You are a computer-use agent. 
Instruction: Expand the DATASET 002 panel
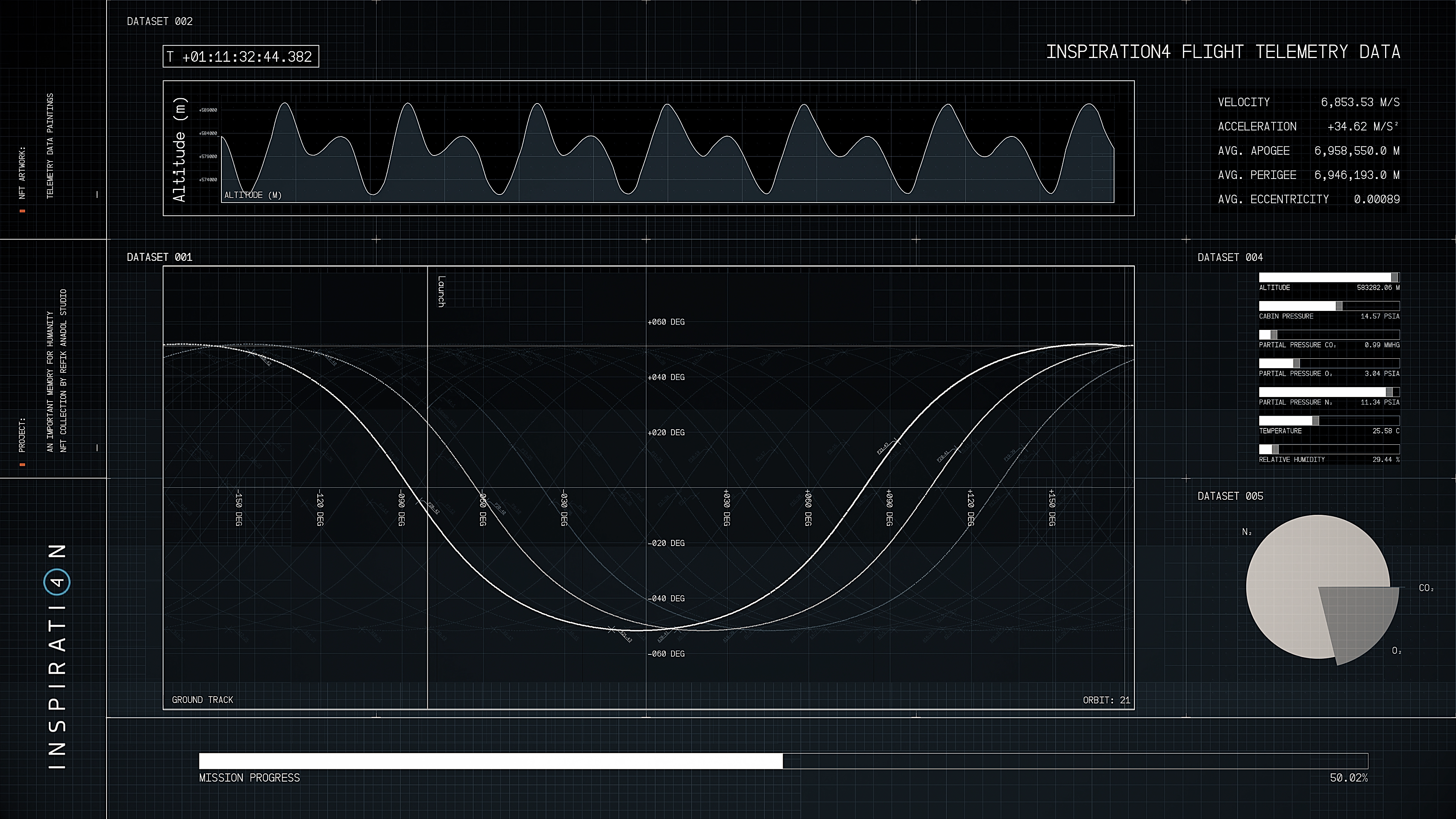tap(160, 22)
